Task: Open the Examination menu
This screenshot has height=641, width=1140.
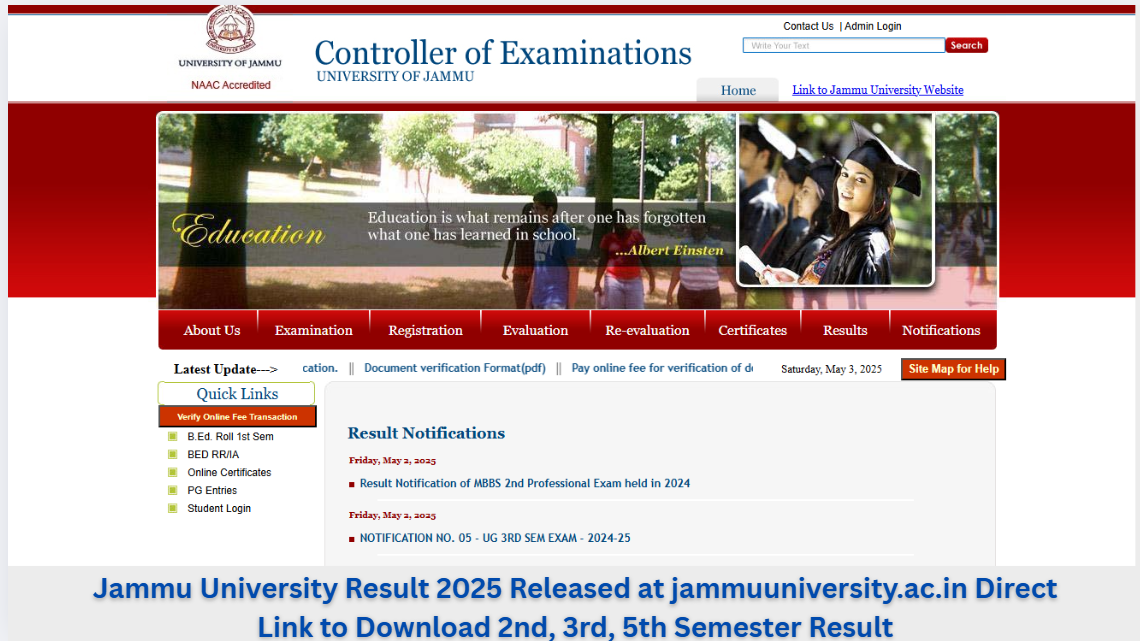Action: pos(313,330)
